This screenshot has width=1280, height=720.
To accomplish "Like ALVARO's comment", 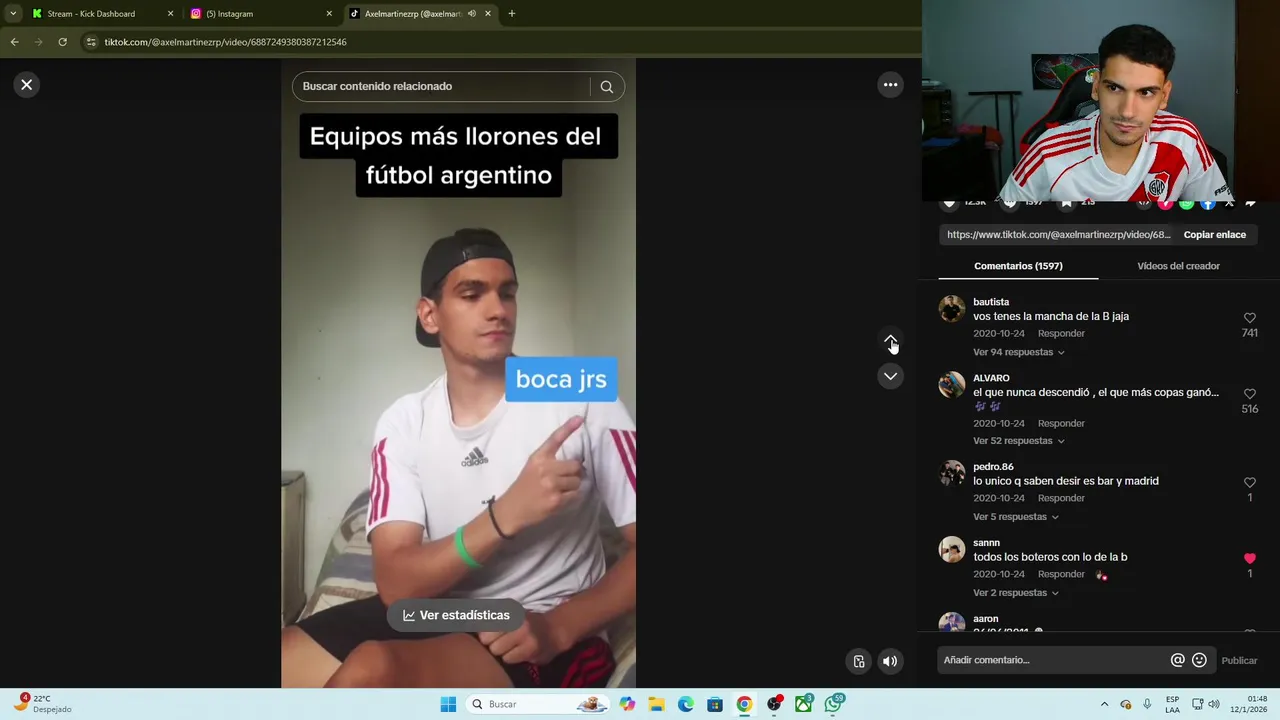I will pos(1249,394).
